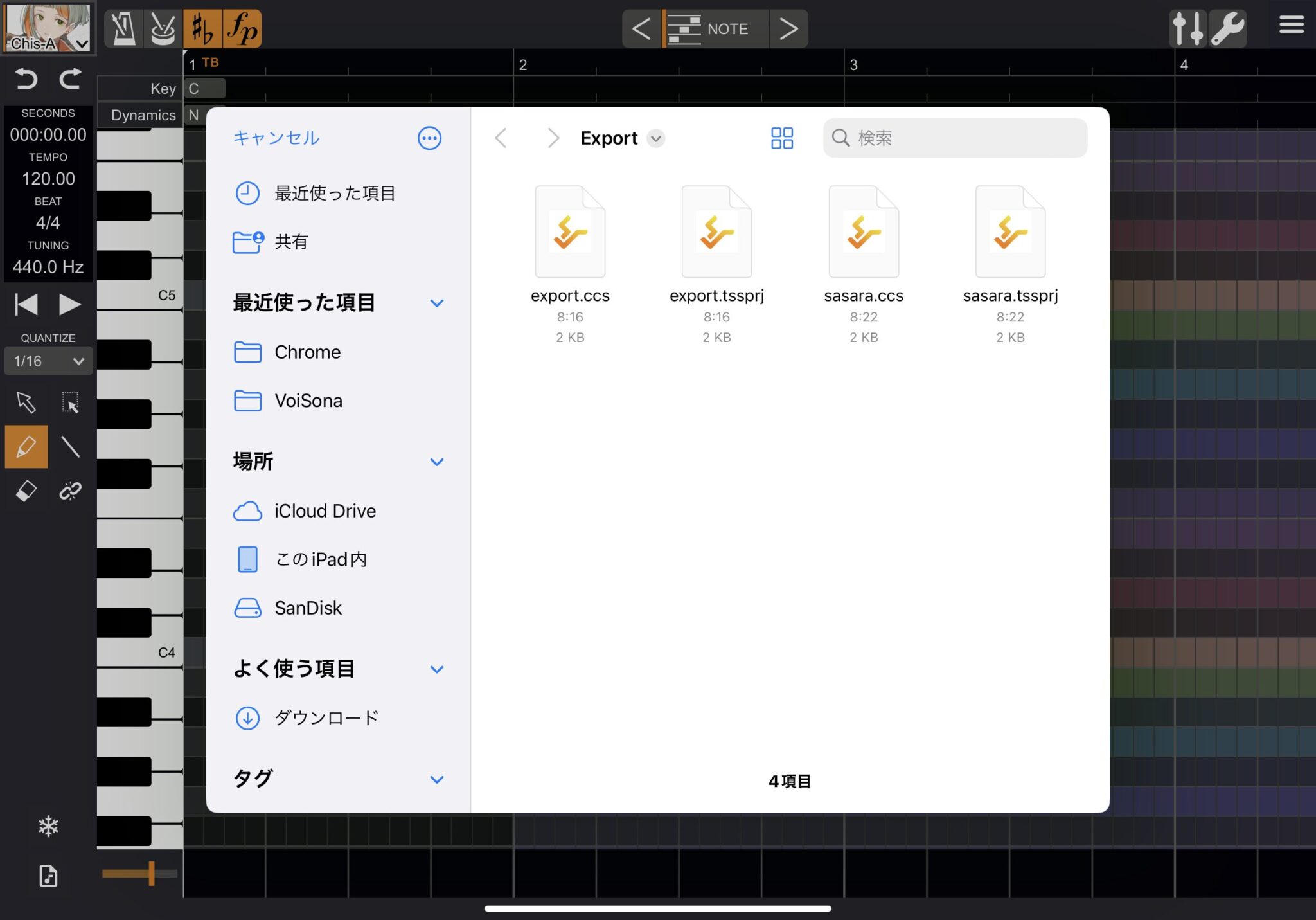Toggle the freeze snowflake button
The image size is (1316, 920).
click(x=48, y=826)
